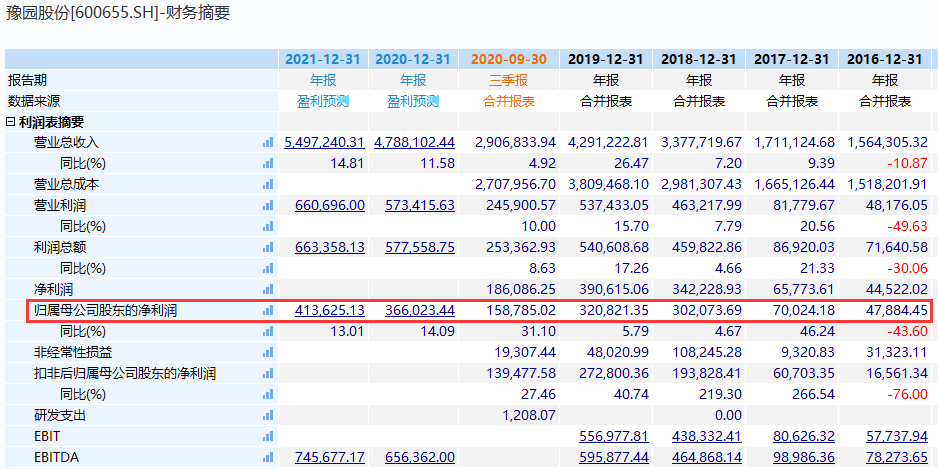Click the chart icon next to 净利润
Image resolution: width=938 pixels, height=469 pixels.
click(x=267, y=289)
